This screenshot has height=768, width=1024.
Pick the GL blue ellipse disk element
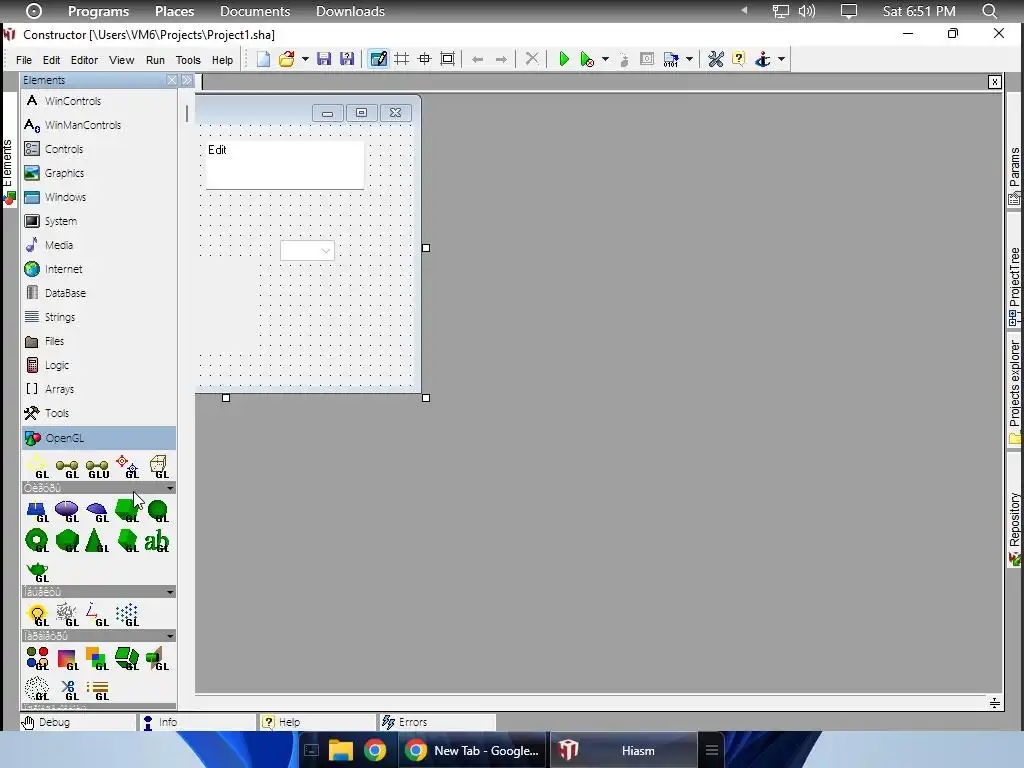click(x=67, y=511)
